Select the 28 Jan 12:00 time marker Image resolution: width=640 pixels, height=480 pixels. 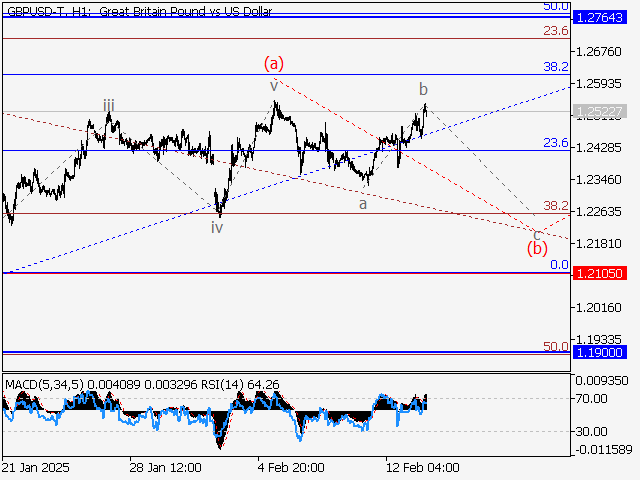pos(165,467)
